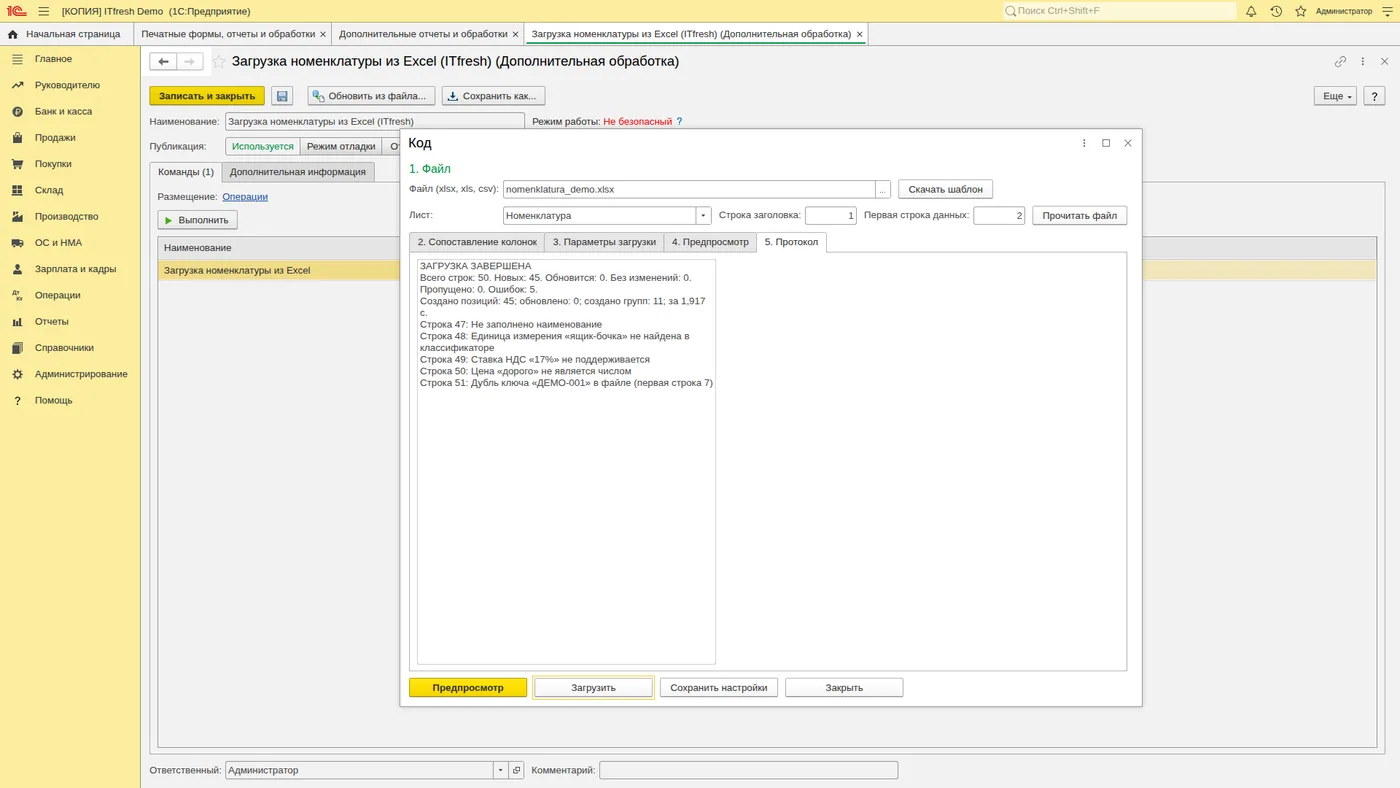The width and height of the screenshot is (1400, 788).
Task: Copy link to this form icon
Action: click(1340, 61)
